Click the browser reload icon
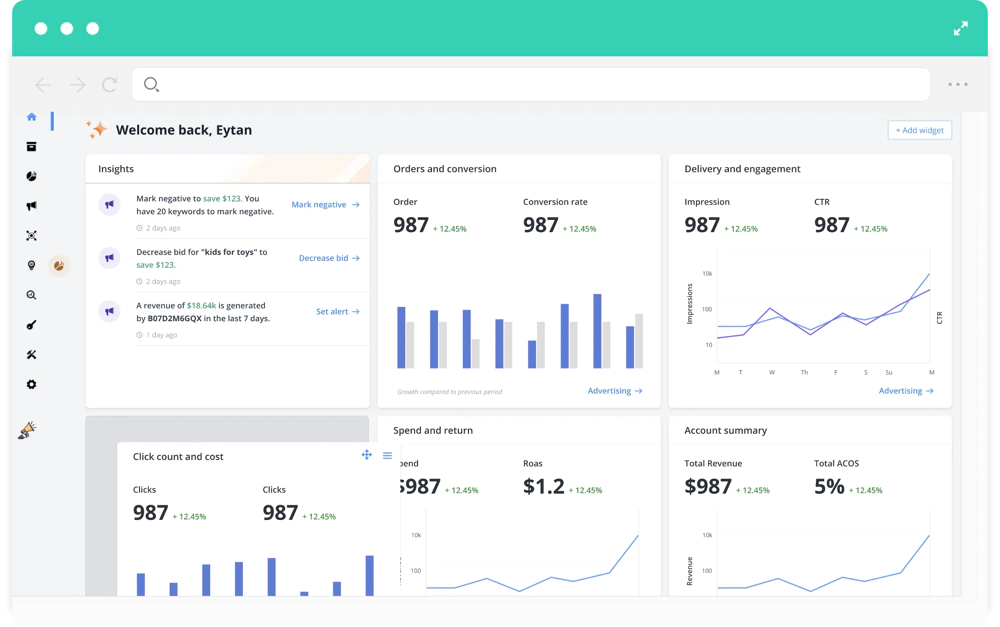 110,84
